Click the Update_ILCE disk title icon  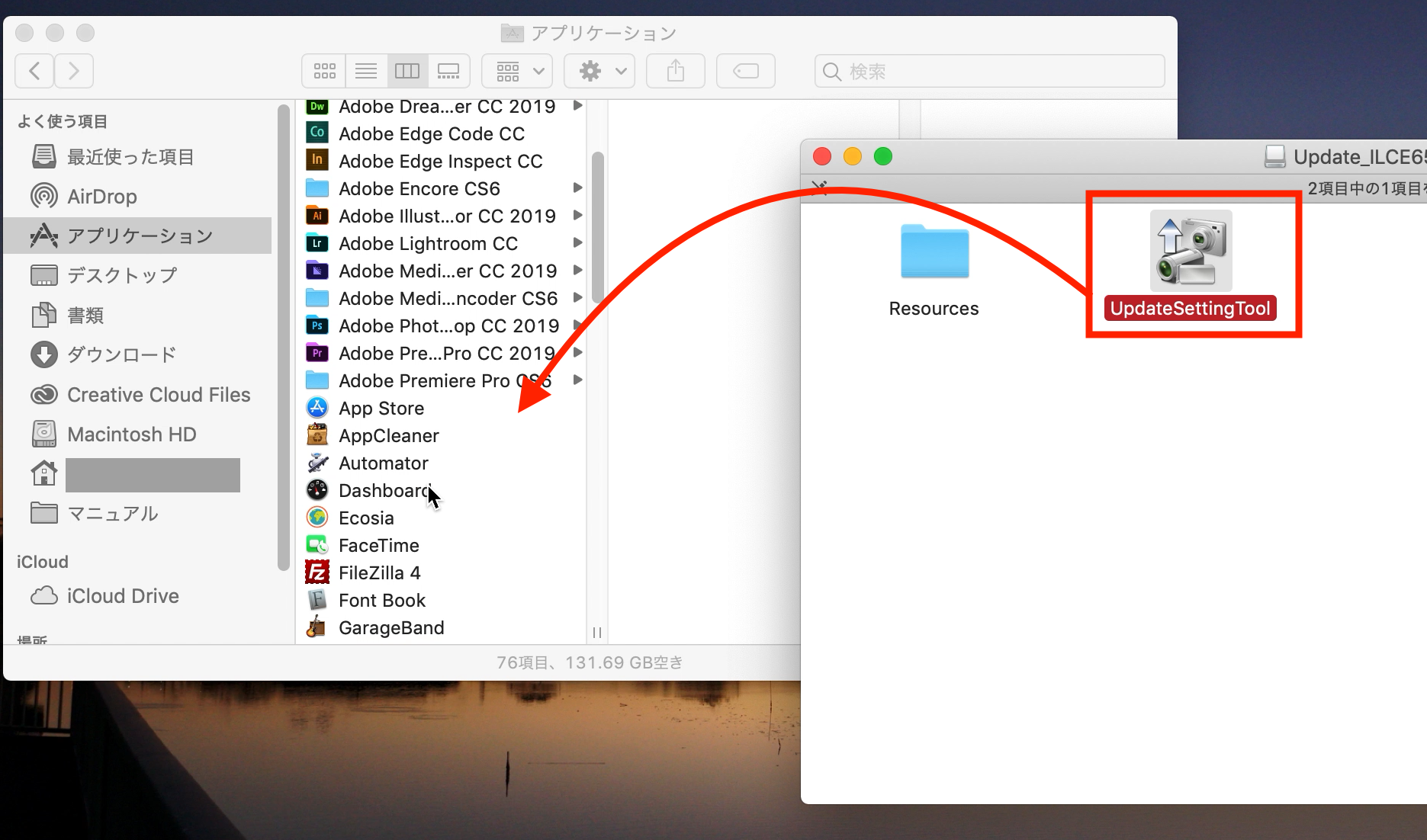click(x=1275, y=157)
